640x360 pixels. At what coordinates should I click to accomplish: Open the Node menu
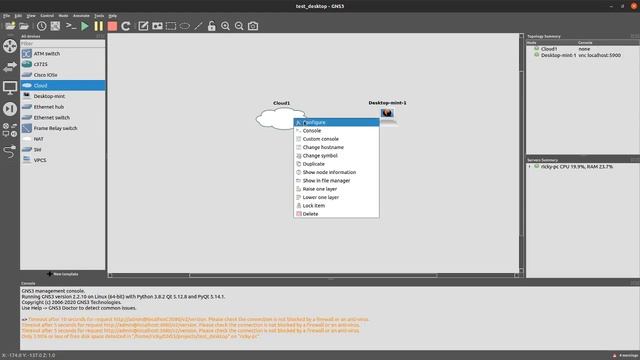click(63, 16)
